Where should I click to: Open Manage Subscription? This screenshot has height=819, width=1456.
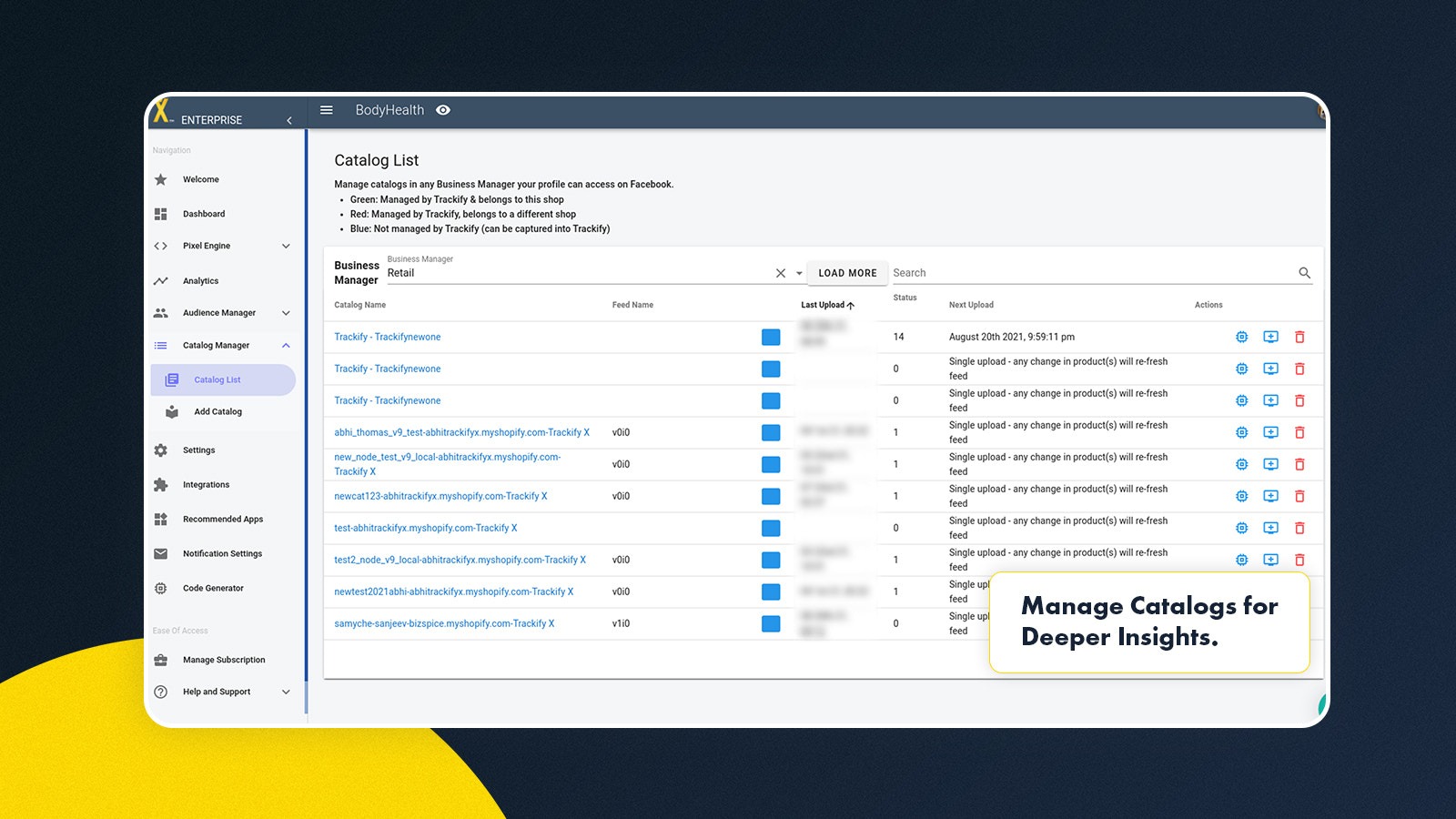click(224, 660)
